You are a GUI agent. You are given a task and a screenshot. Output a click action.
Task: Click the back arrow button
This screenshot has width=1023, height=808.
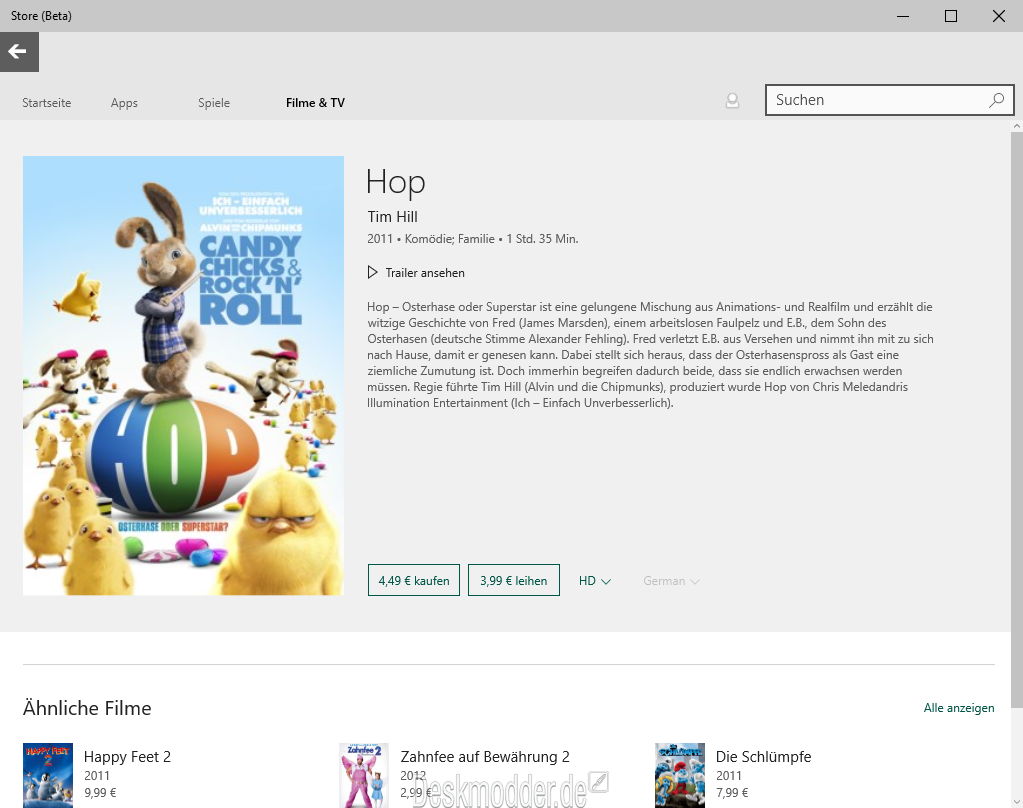[18, 52]
